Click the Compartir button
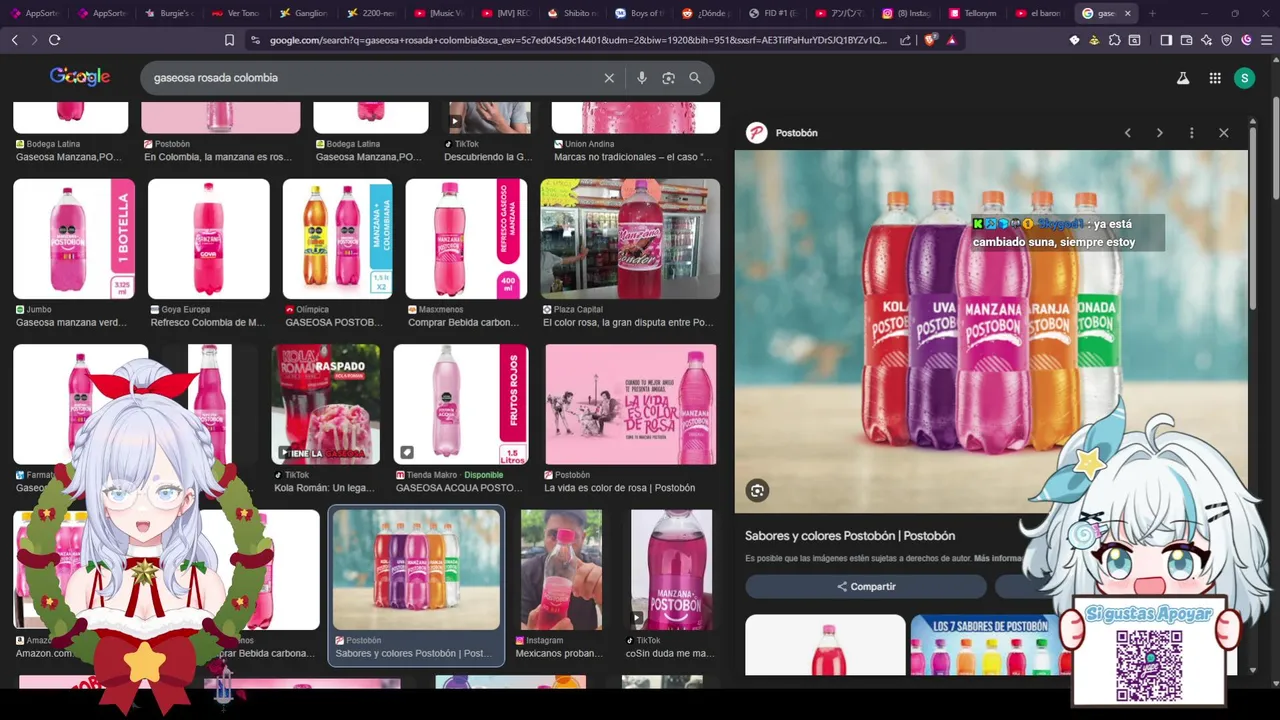The height and width of the screenshot is (720, 1280). point(866,587)
